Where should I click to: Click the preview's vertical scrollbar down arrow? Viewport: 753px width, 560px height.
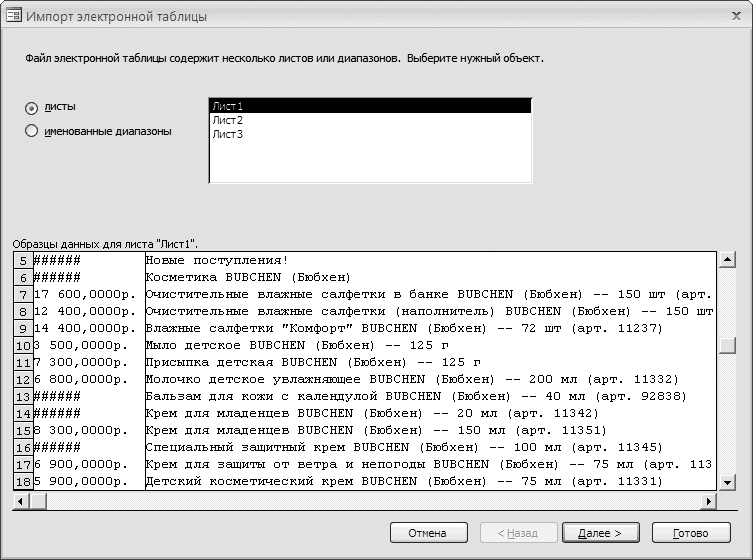(x=727, y=482)
